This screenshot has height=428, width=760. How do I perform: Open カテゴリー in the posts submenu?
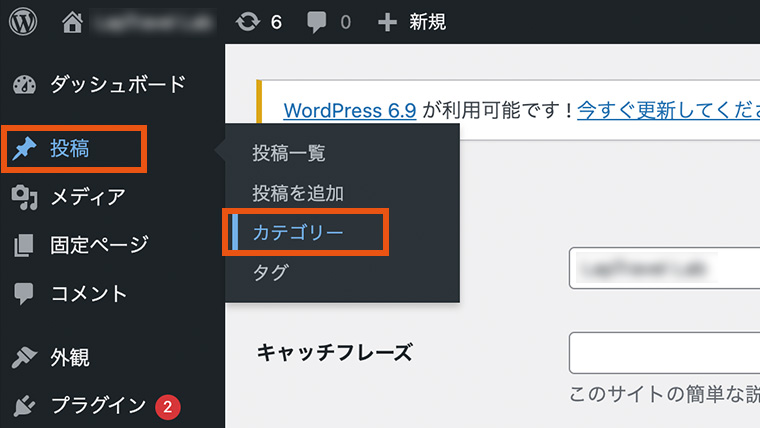point(298,232)
